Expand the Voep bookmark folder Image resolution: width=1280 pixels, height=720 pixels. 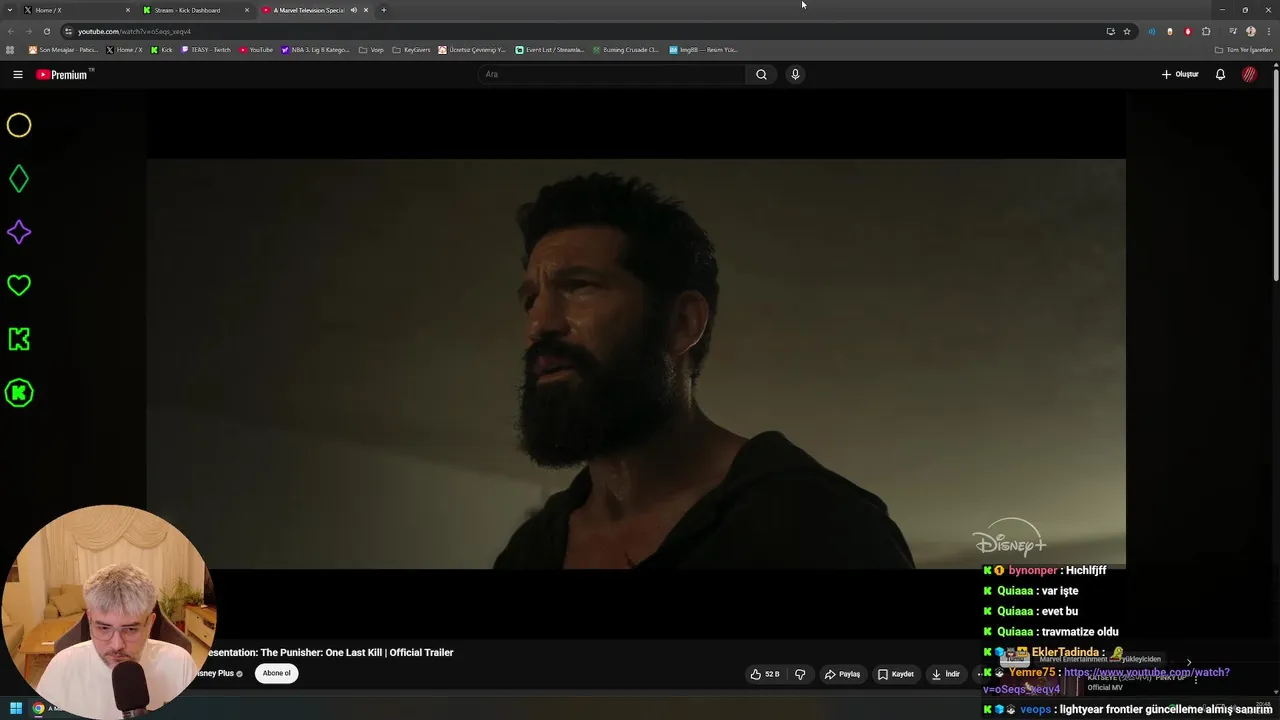coord(371,49)
